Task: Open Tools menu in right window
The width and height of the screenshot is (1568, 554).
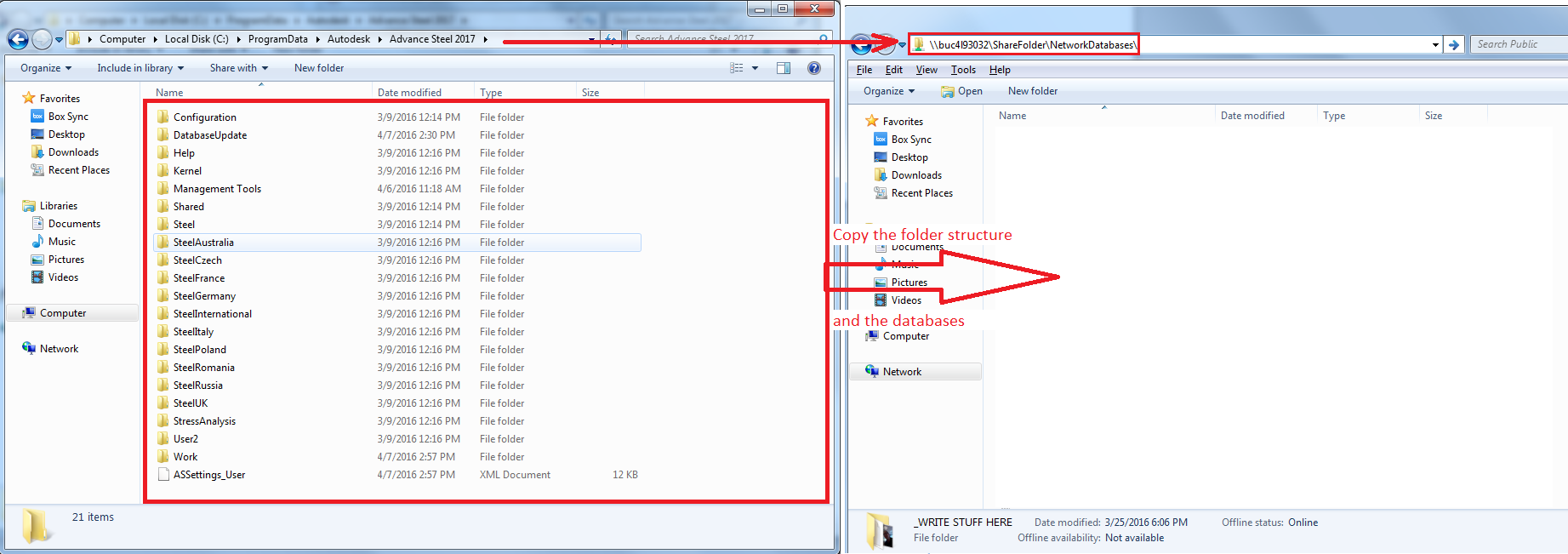Action: click(963, 70)
